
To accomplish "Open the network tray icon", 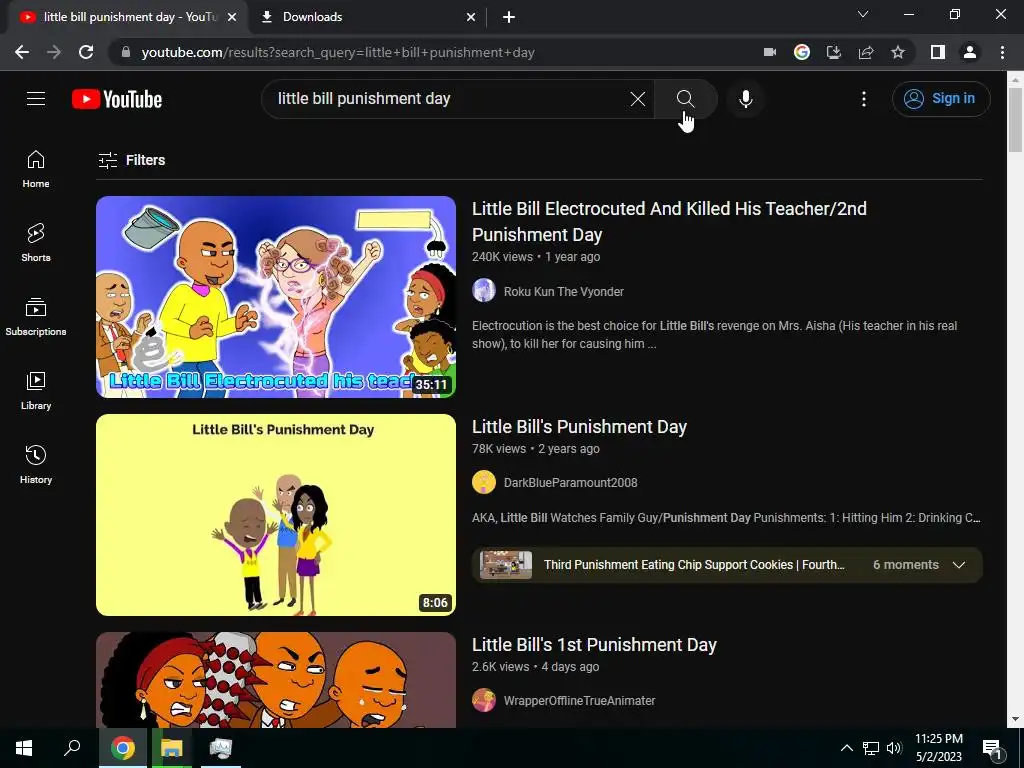I will pos(871,748).
